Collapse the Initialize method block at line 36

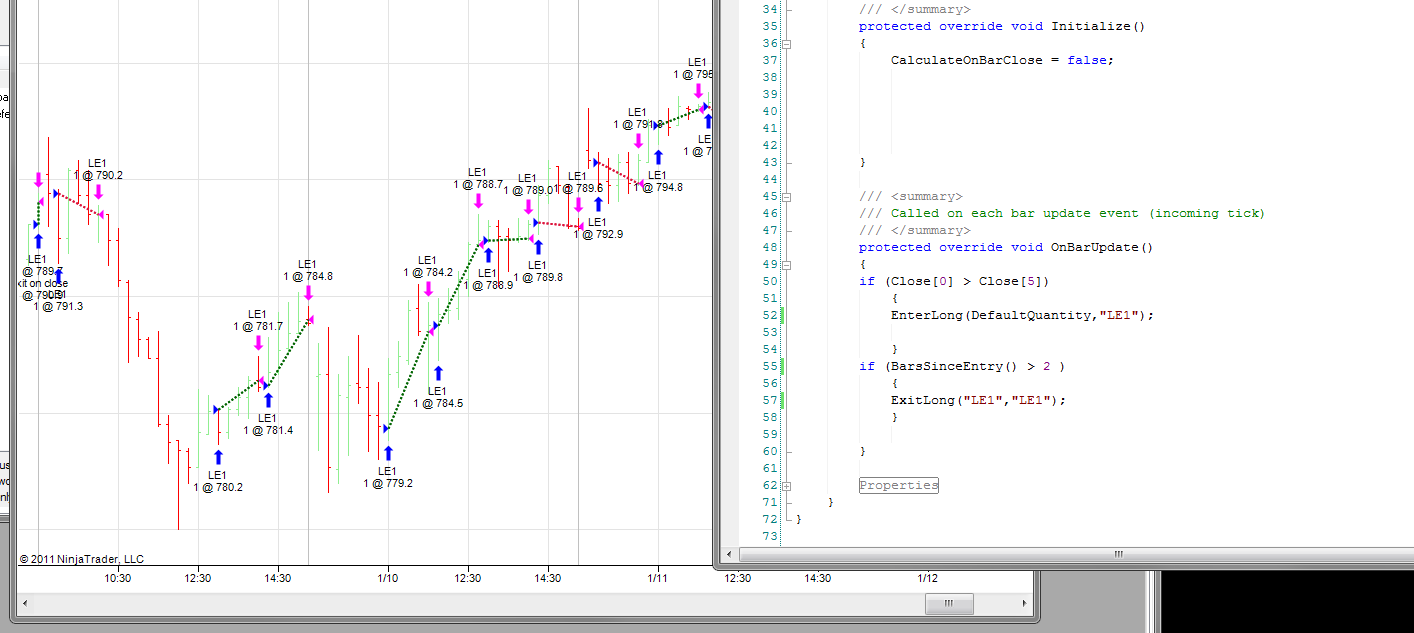786,44
